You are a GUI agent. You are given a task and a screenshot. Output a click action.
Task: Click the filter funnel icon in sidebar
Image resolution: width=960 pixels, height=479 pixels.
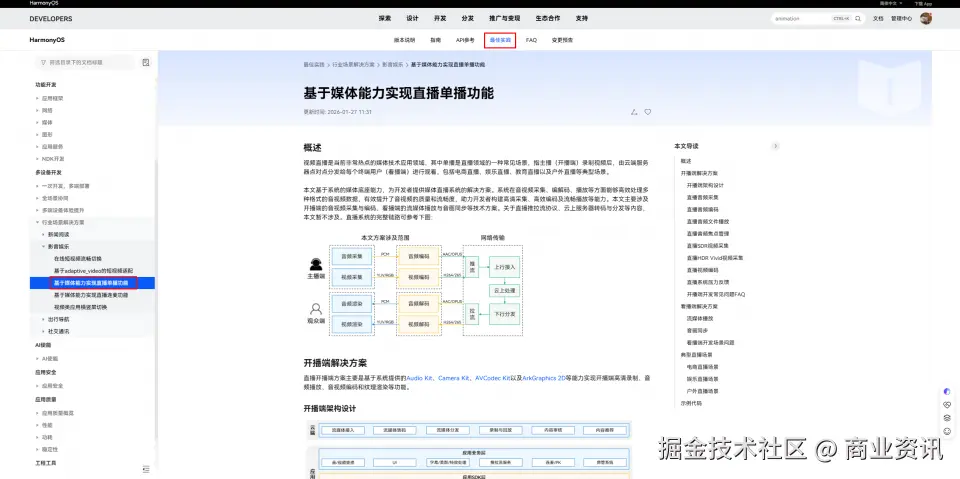[43, 62]
